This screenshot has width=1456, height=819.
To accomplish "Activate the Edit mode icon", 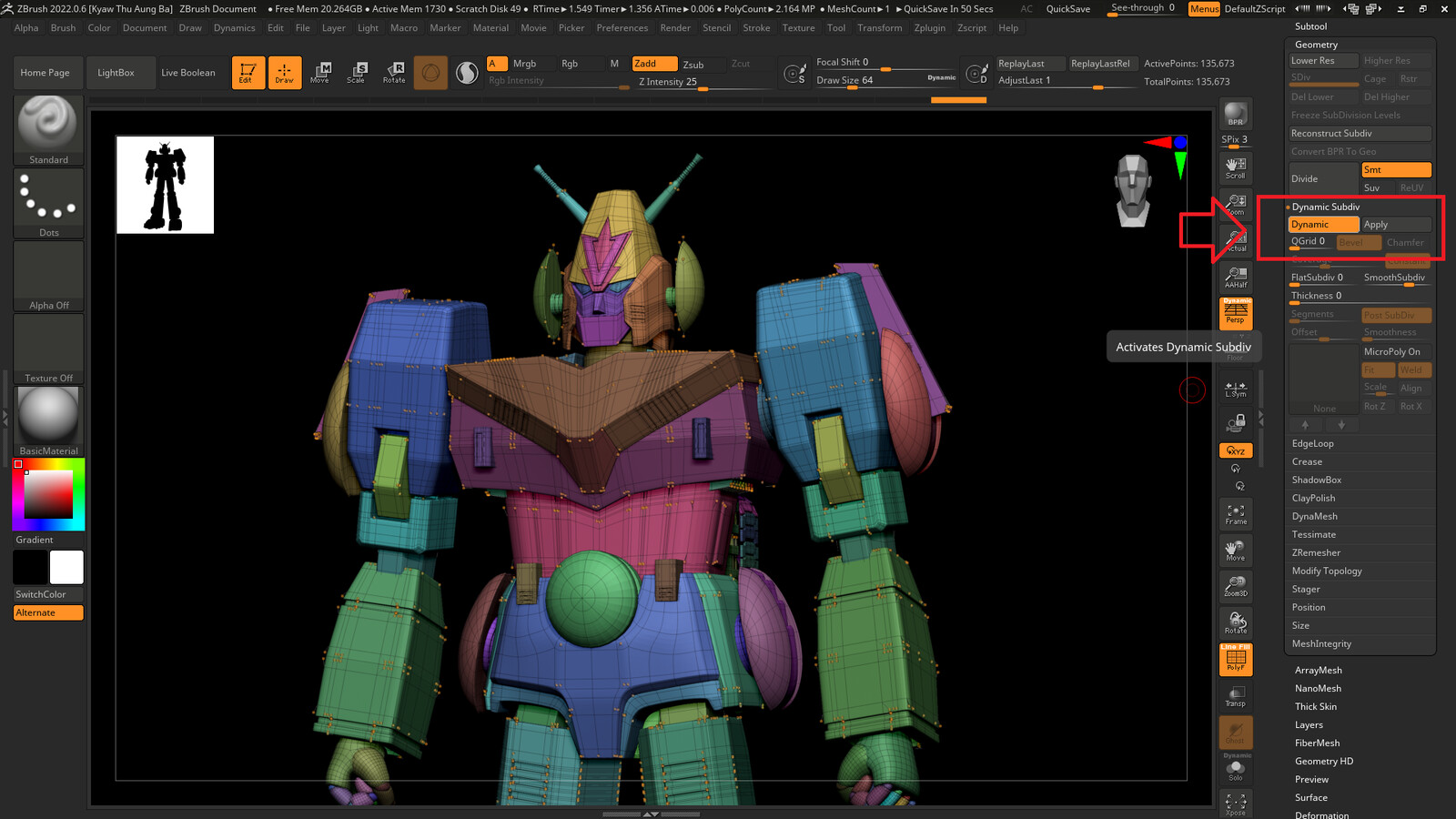I will click(248, 73).
